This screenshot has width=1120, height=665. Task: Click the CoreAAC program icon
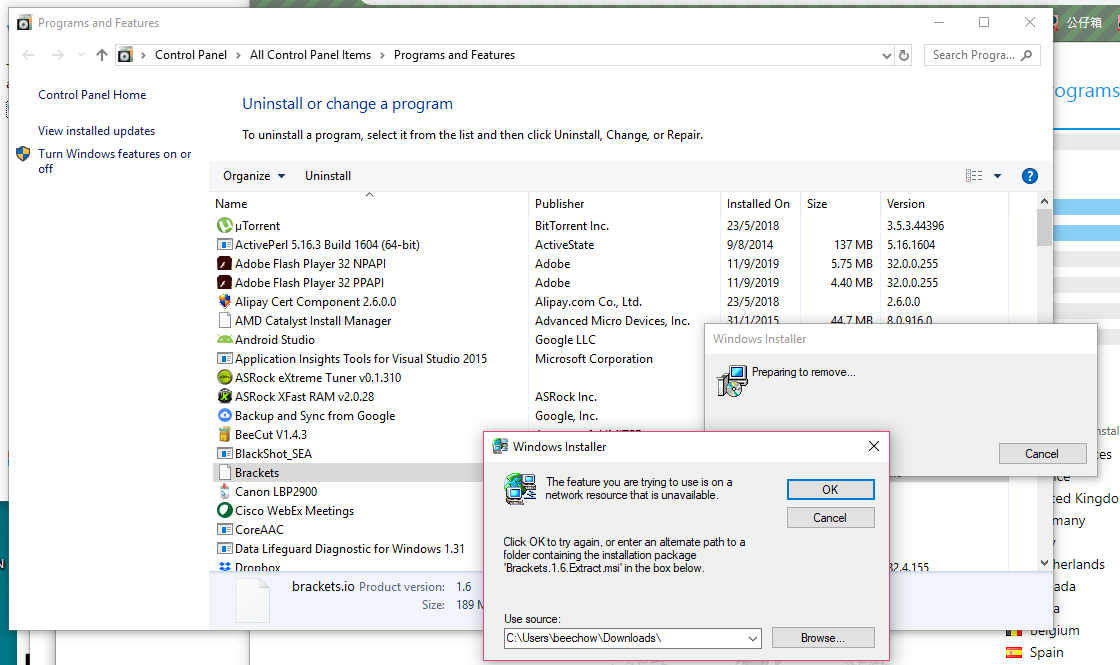click(x=224, y=530)
